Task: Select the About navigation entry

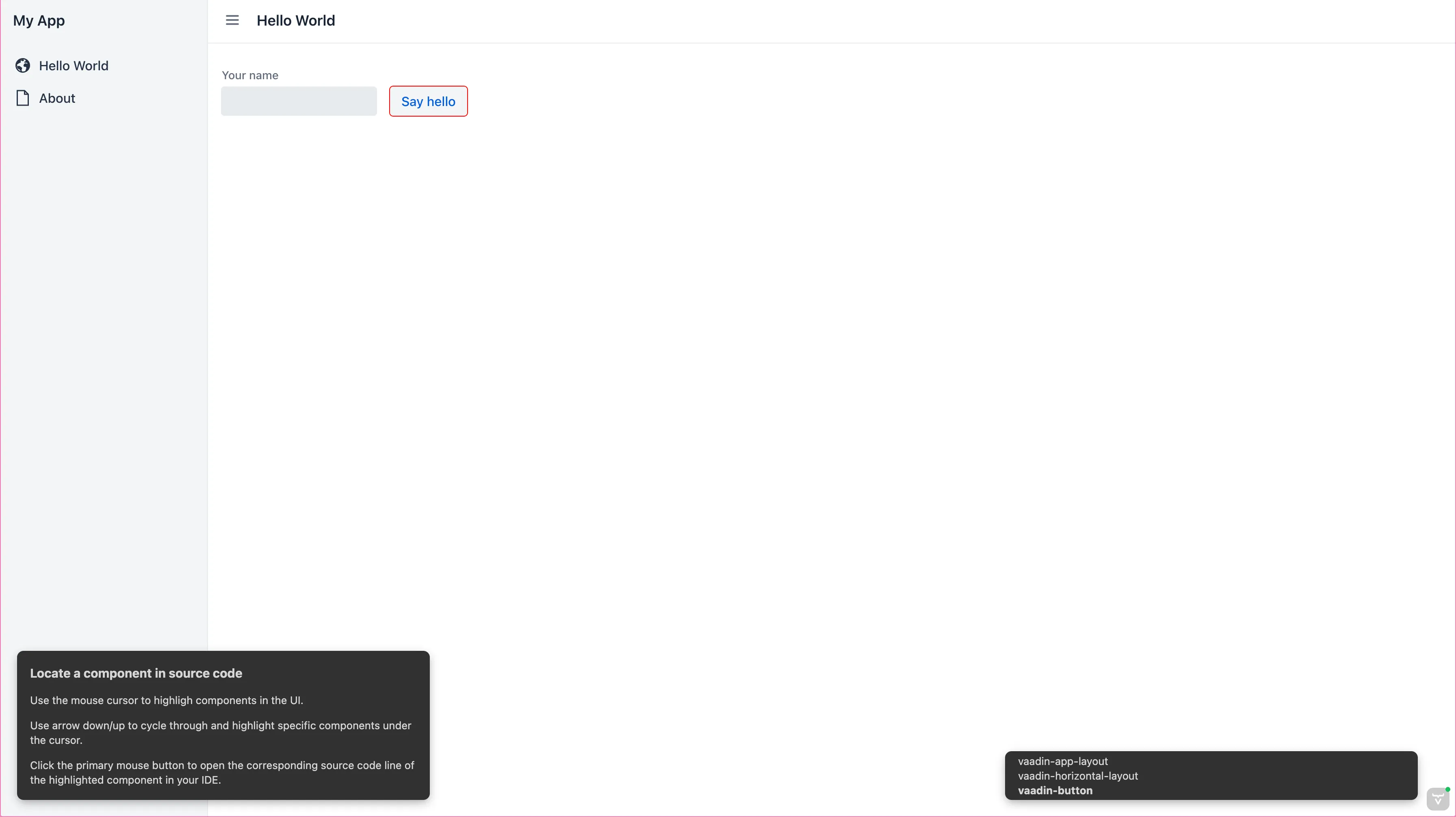Action: (x=56, y=98)
